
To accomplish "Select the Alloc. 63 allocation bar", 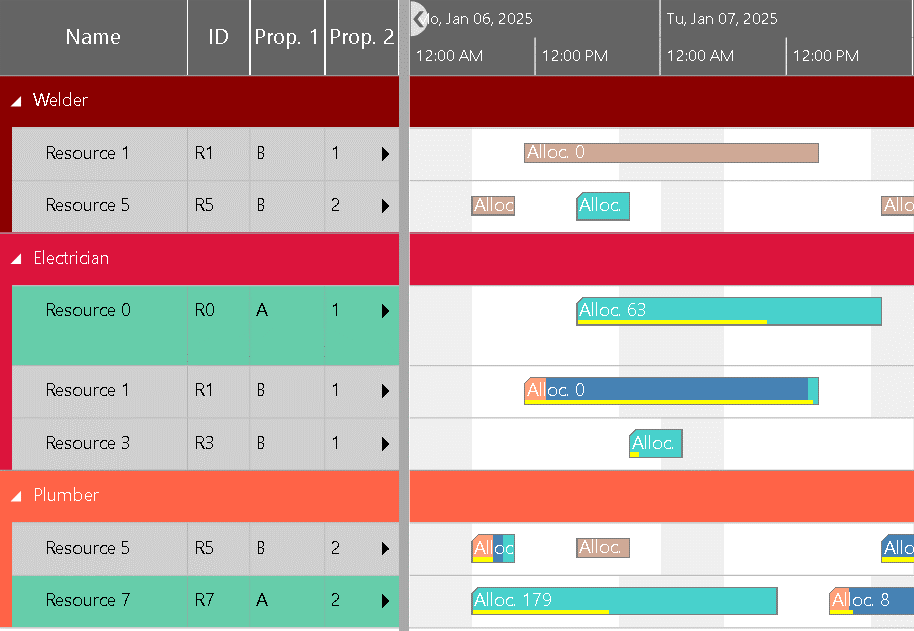I will tap(728, 310).
